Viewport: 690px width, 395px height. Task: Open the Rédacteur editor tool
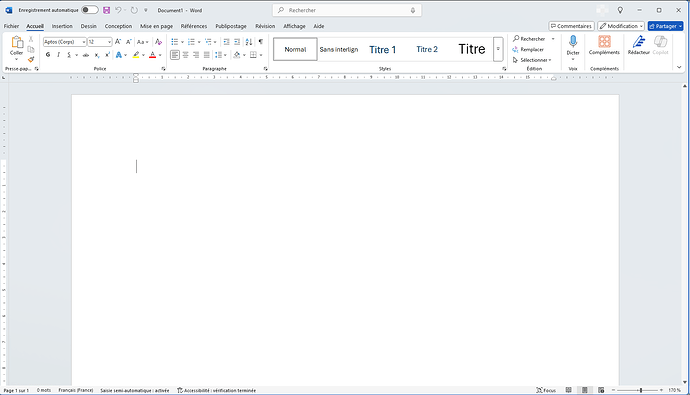[x=639, y=42]
